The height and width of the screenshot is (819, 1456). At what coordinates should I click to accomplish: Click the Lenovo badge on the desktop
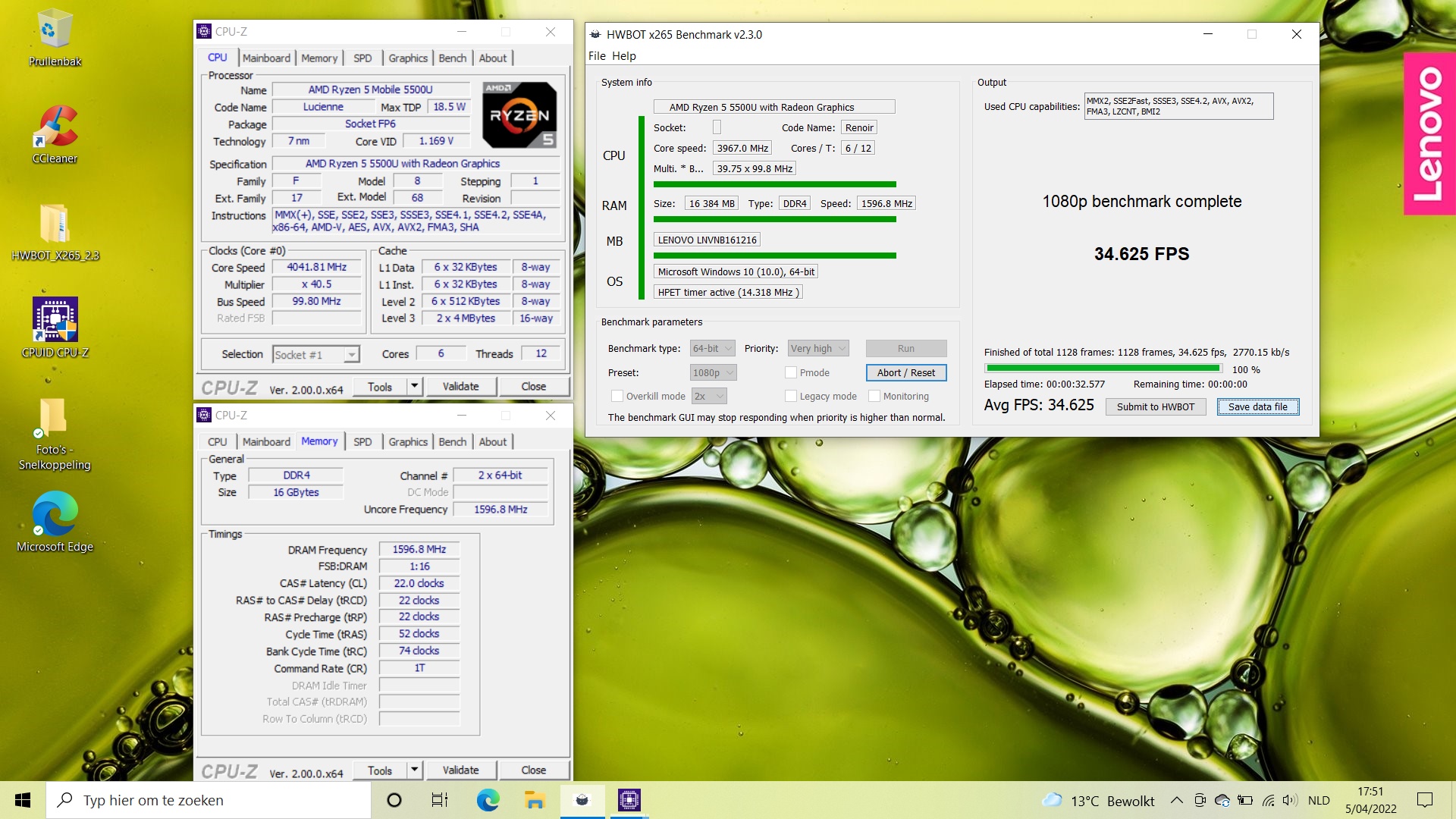pos(1429,133)
